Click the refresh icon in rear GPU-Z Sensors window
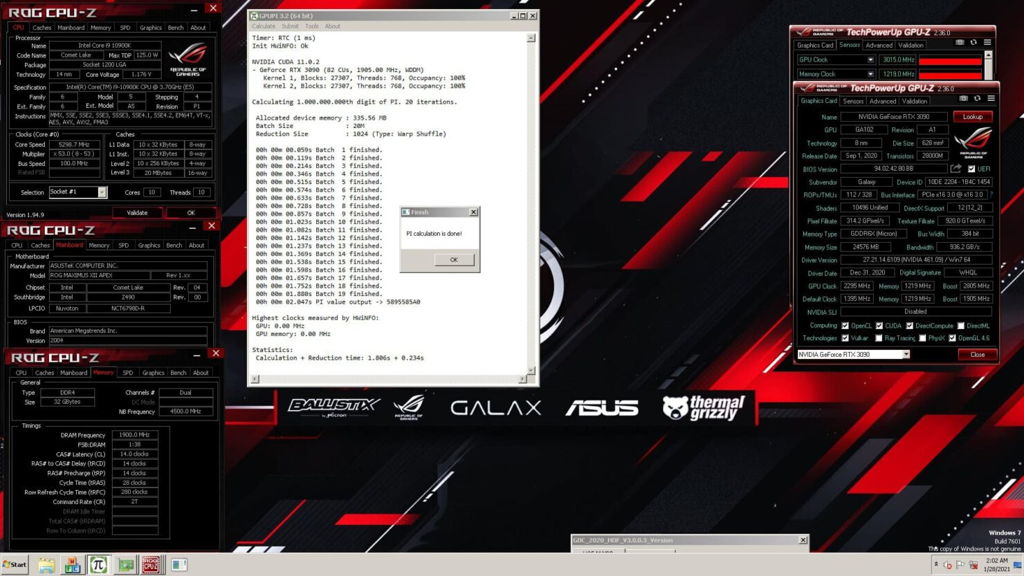The image size is (1024, 576). click(x=974, y=42)
